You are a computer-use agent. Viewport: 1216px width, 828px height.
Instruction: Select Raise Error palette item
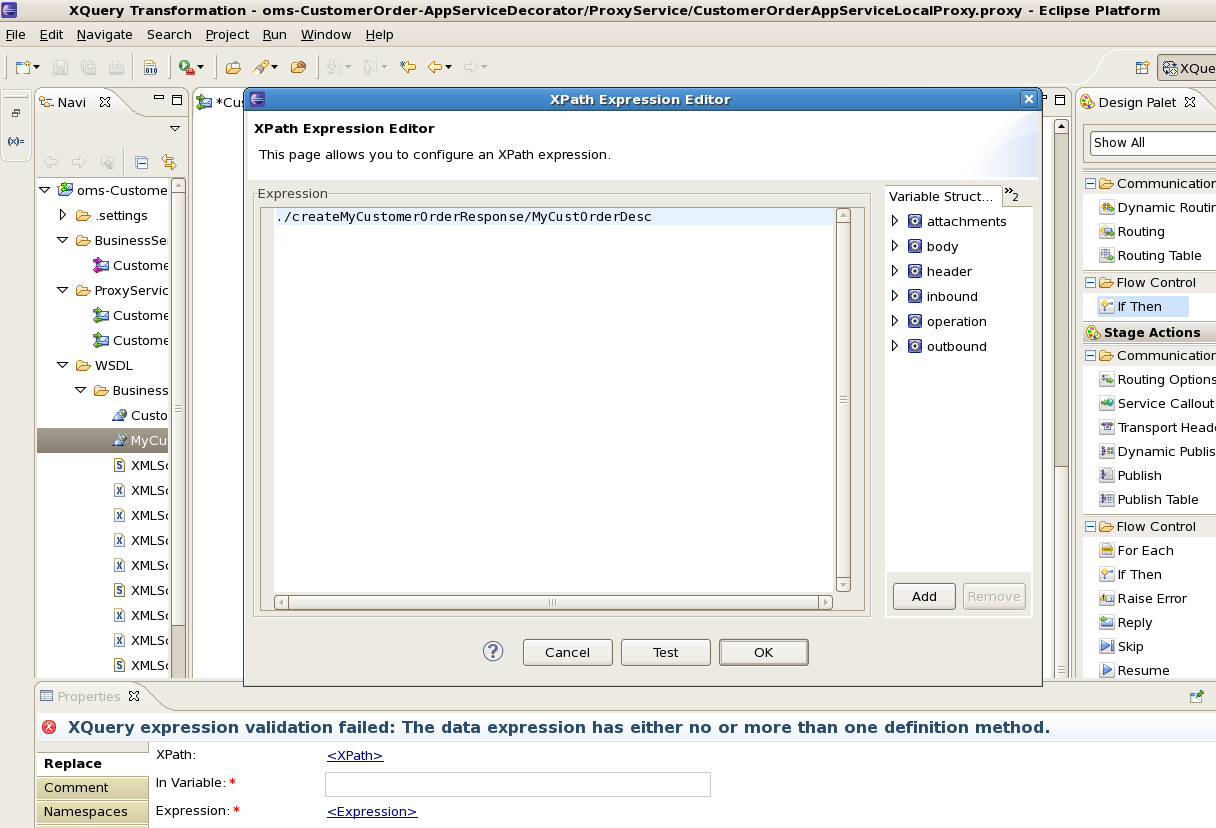(1142, 598)
